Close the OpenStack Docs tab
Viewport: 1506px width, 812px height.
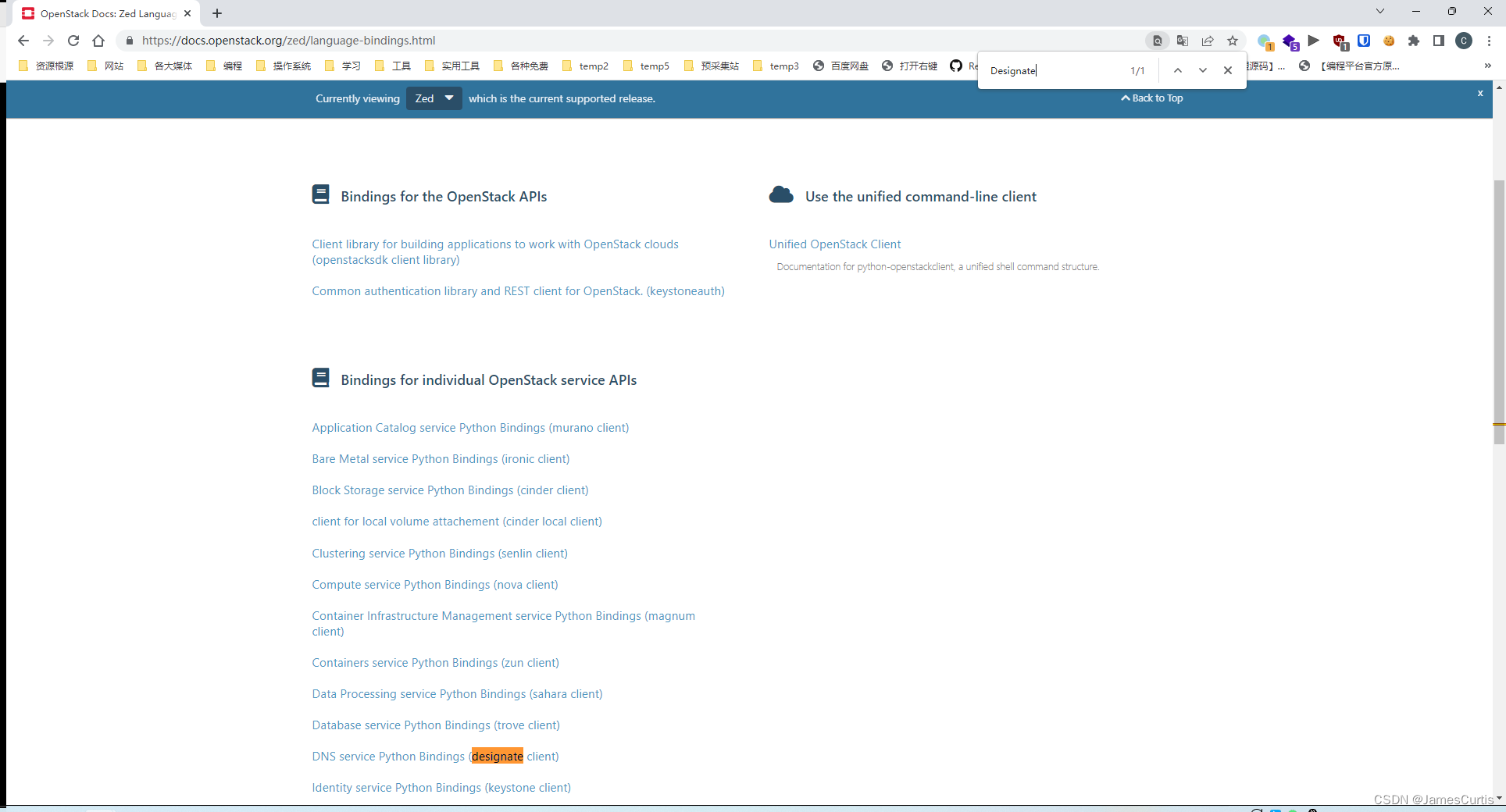(187, 13)
